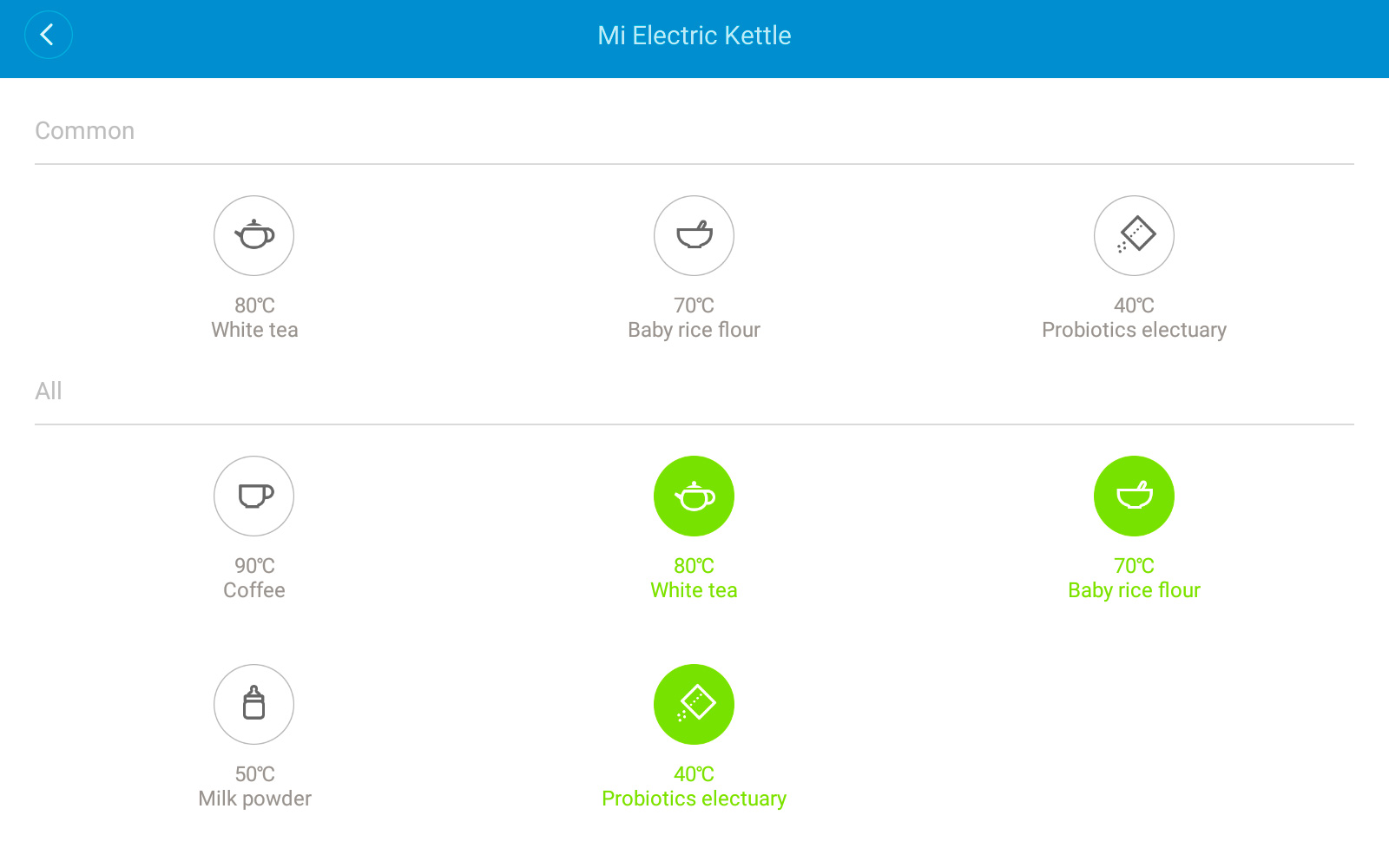Click the 80°C White tea label under Common
This screenshot has height=868, width=1389.
point(254,318)
